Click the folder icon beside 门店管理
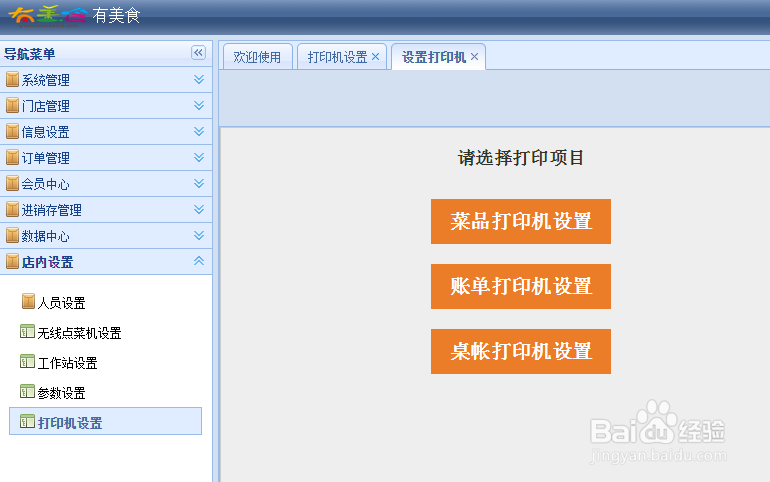Screen dimensions: 770x482 tap(12, 105)
